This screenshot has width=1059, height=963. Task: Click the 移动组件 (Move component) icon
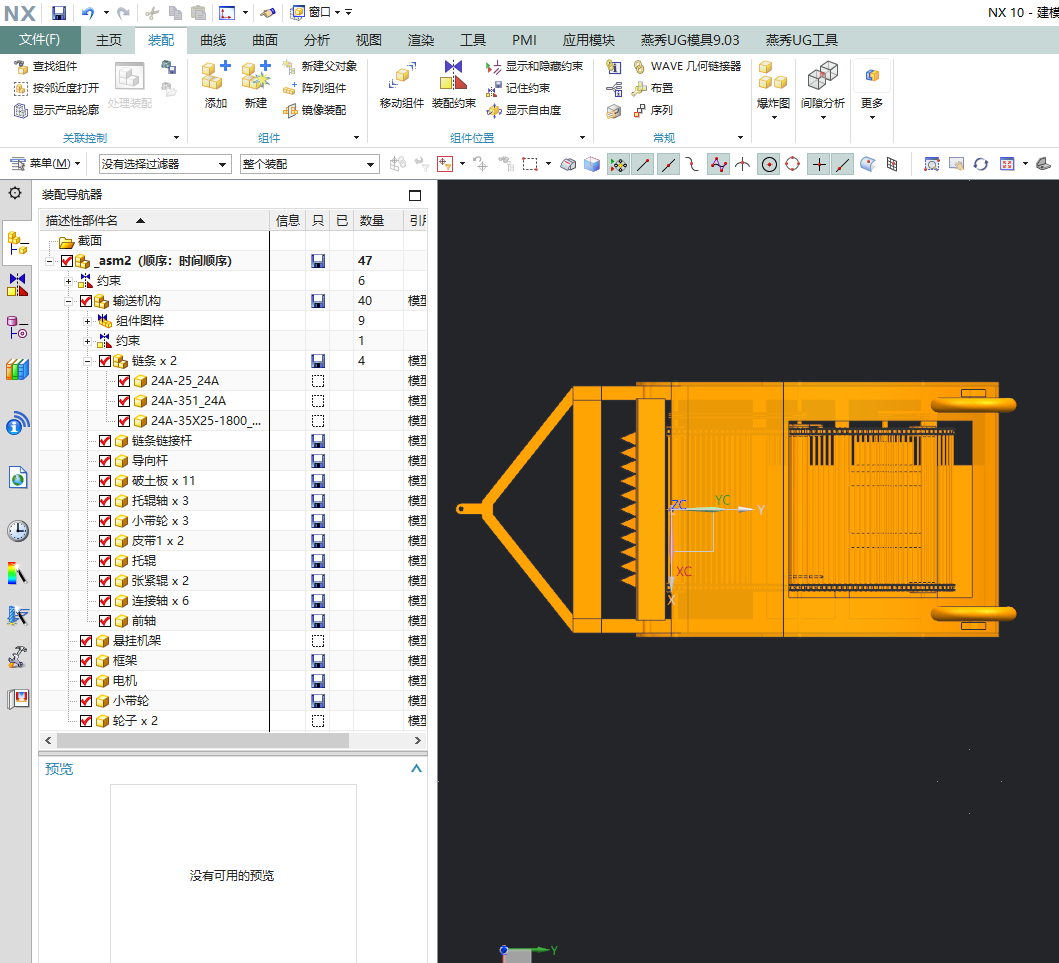(x=402, y=77)
